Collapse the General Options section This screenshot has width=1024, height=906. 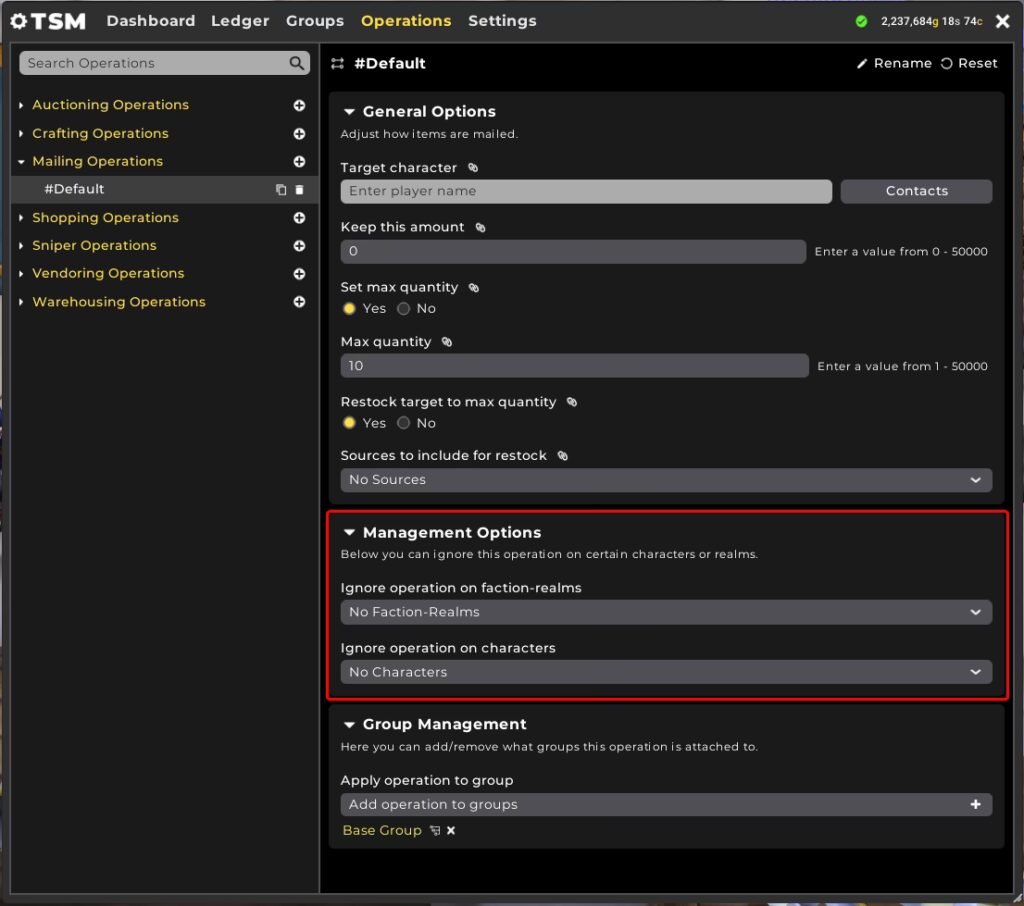tap(349, 112)
